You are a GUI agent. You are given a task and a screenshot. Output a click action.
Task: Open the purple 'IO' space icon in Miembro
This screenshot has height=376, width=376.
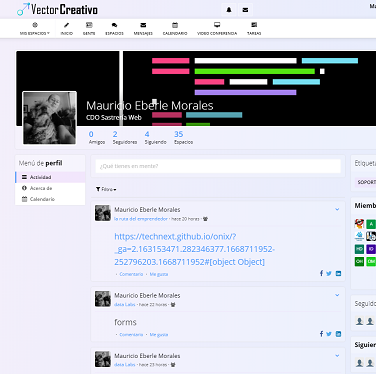pos(371,249)
